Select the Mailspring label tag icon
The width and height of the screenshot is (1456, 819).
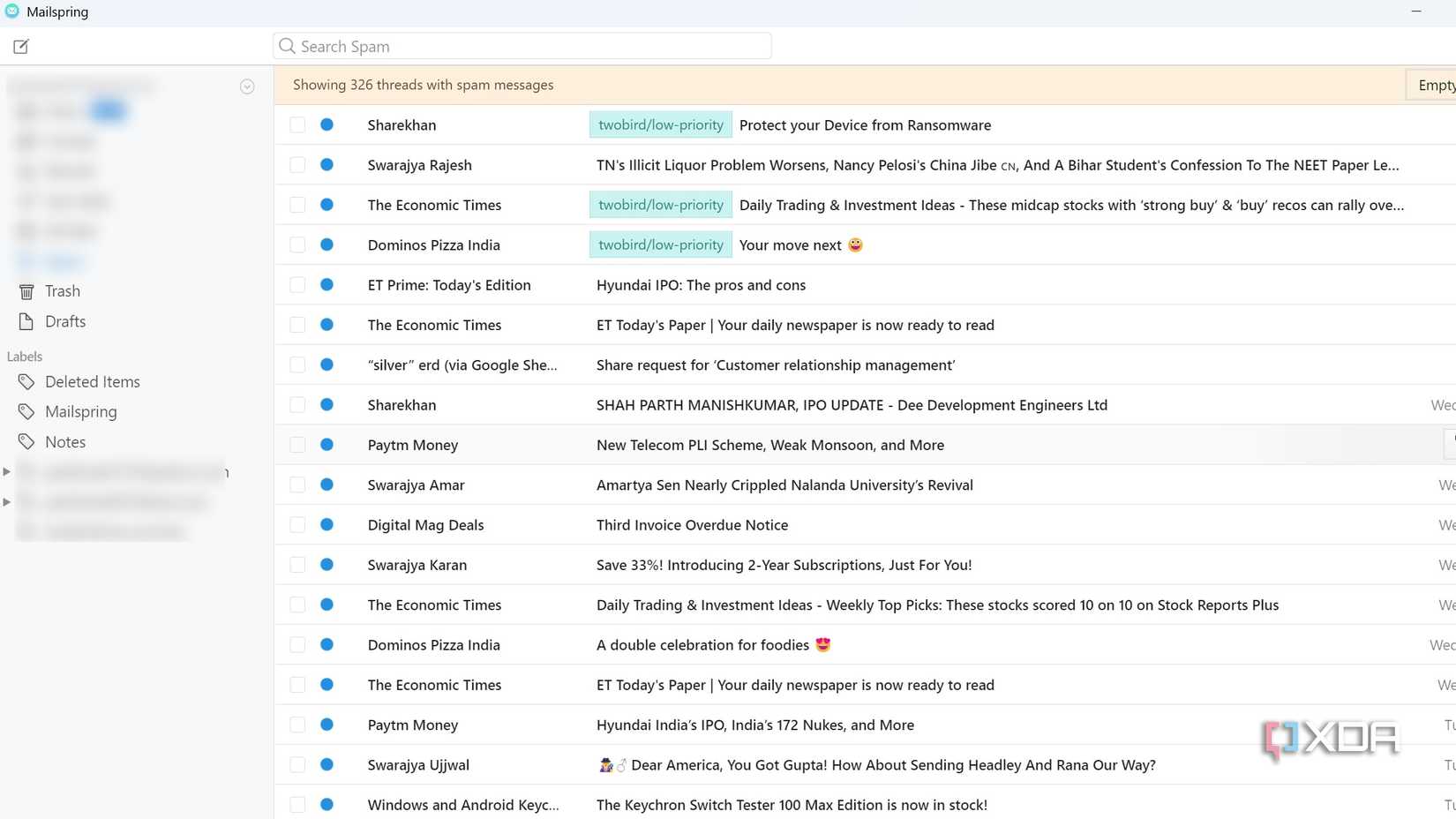26,411
